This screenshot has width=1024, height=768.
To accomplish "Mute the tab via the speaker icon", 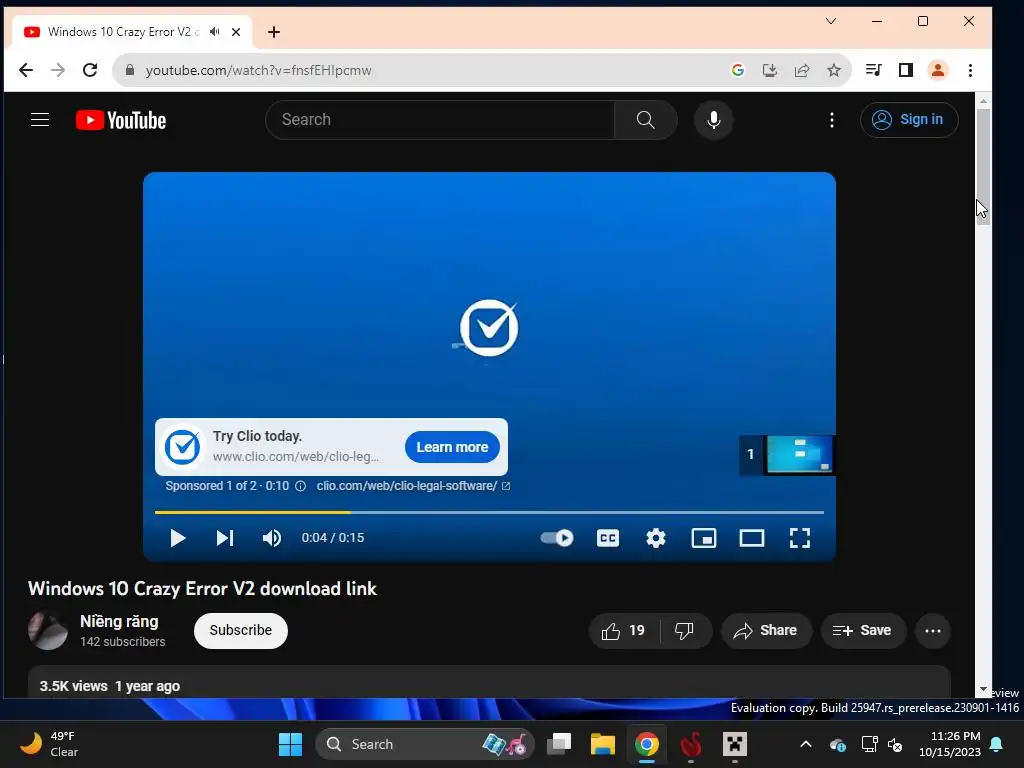I will [215, 32].
